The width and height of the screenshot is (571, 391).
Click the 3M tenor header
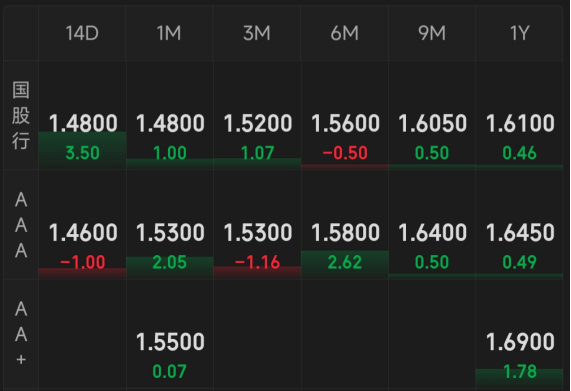(257, 33)
